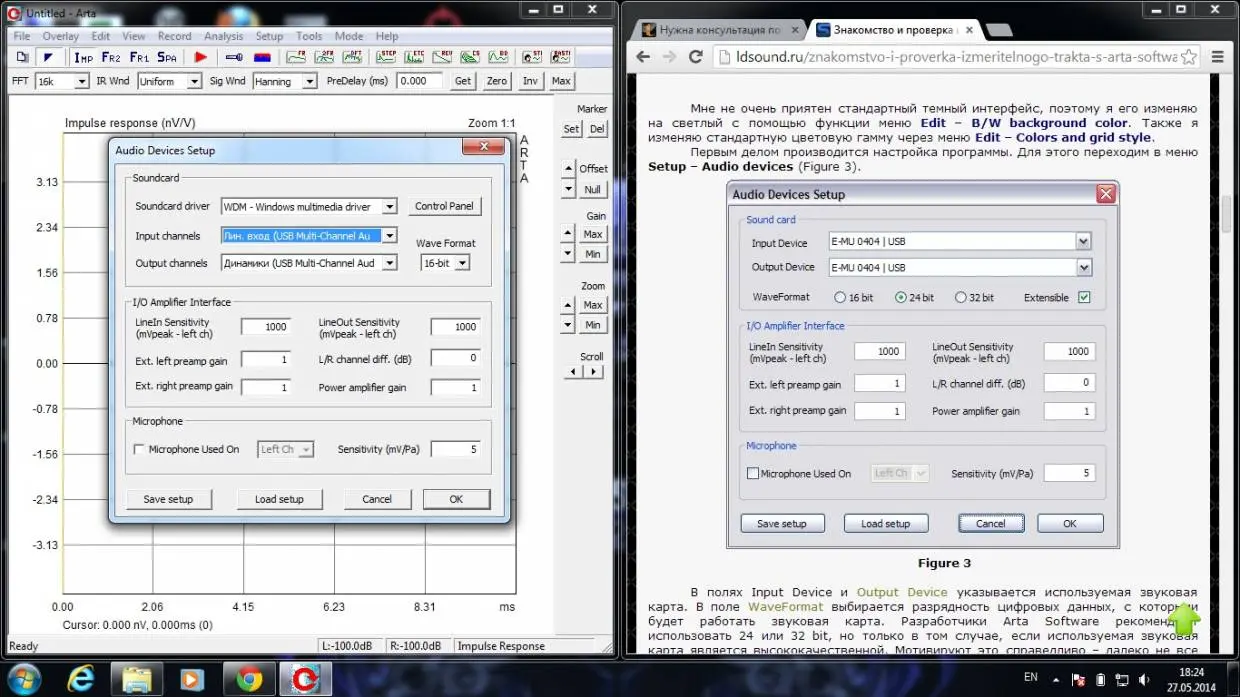
Task: Click the Inv button beside Zero
Action: (x=530, y=82)
